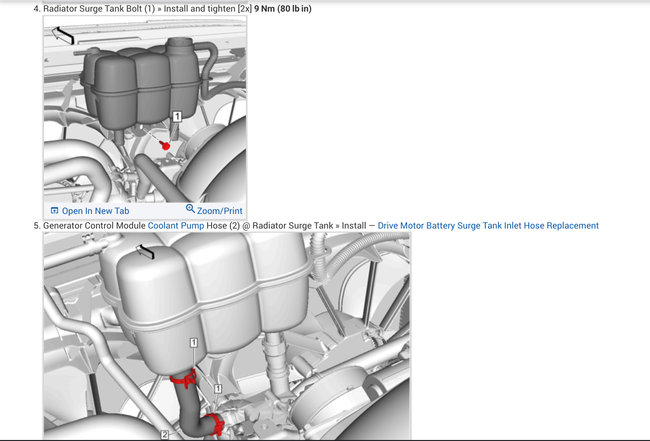
Task: Click the Zoom/Print magnifier icon
Action: [x=190, y=210]
